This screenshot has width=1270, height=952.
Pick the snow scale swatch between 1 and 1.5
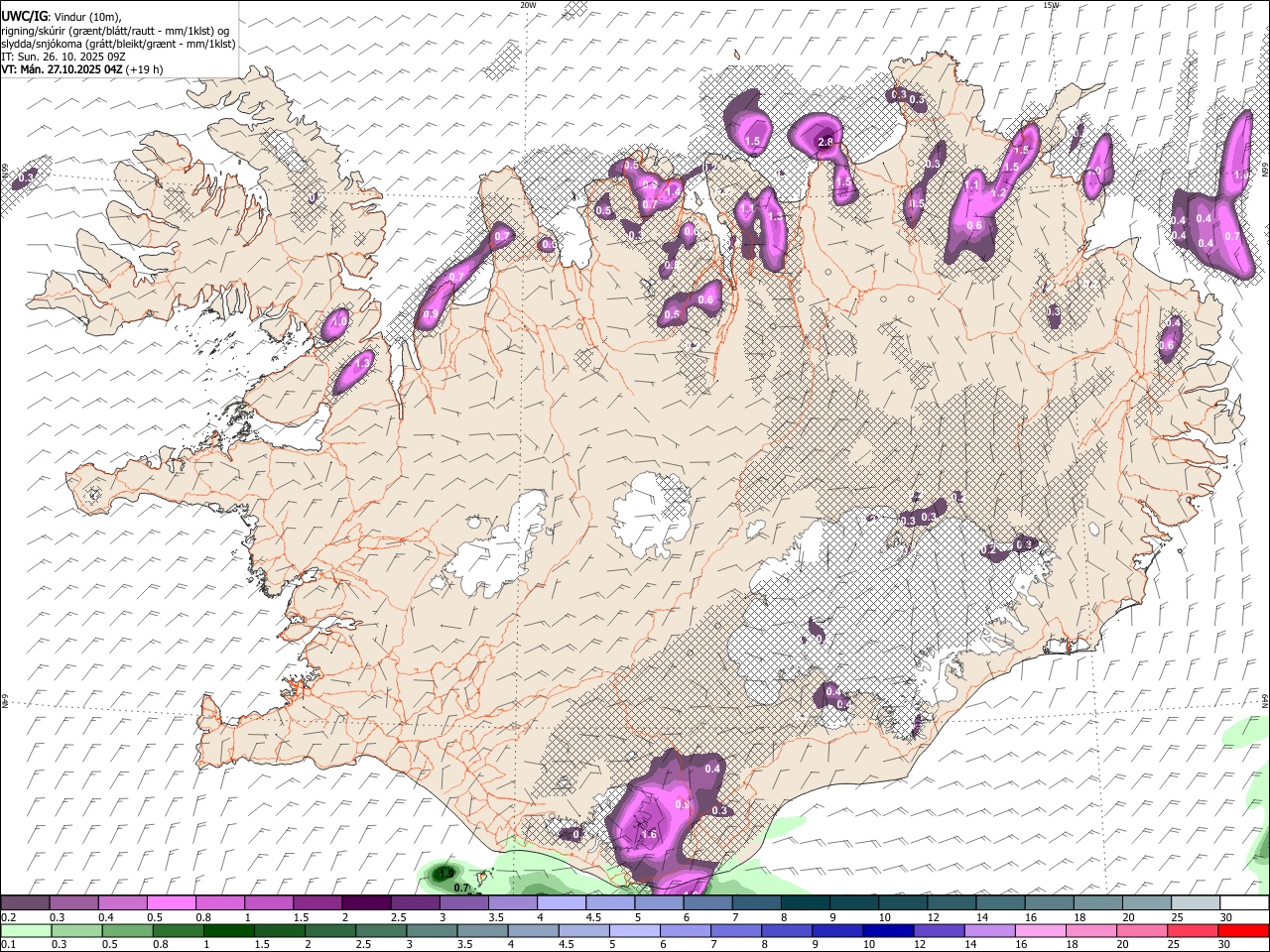[268, 903]
